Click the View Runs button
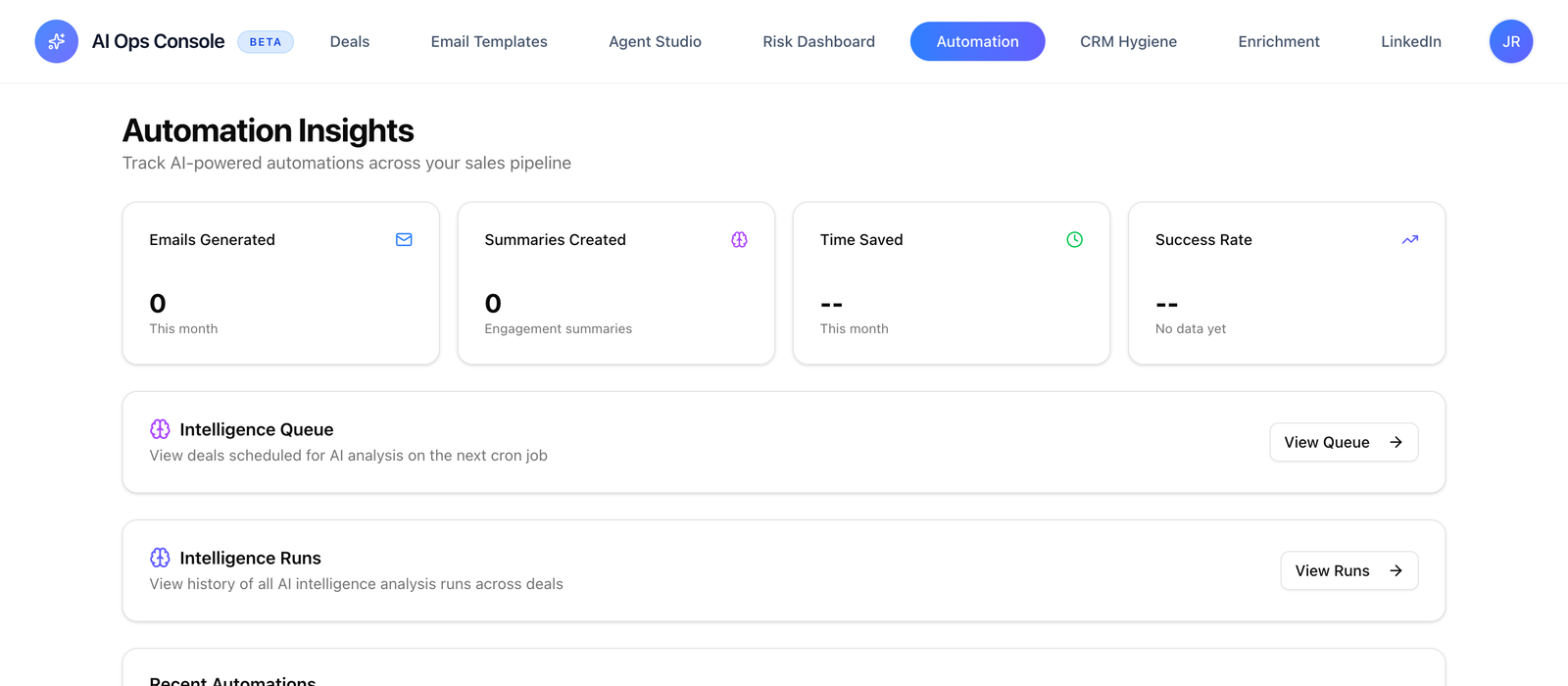The image size is (1568, 686). coord(1348,570)
